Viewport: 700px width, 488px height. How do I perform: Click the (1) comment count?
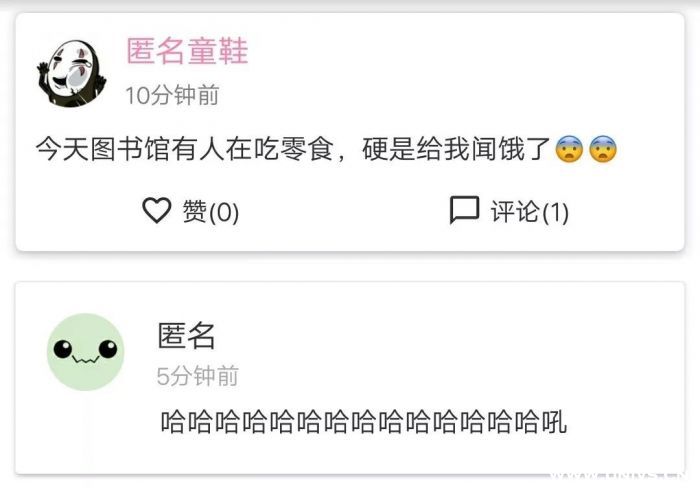(556, 212)
